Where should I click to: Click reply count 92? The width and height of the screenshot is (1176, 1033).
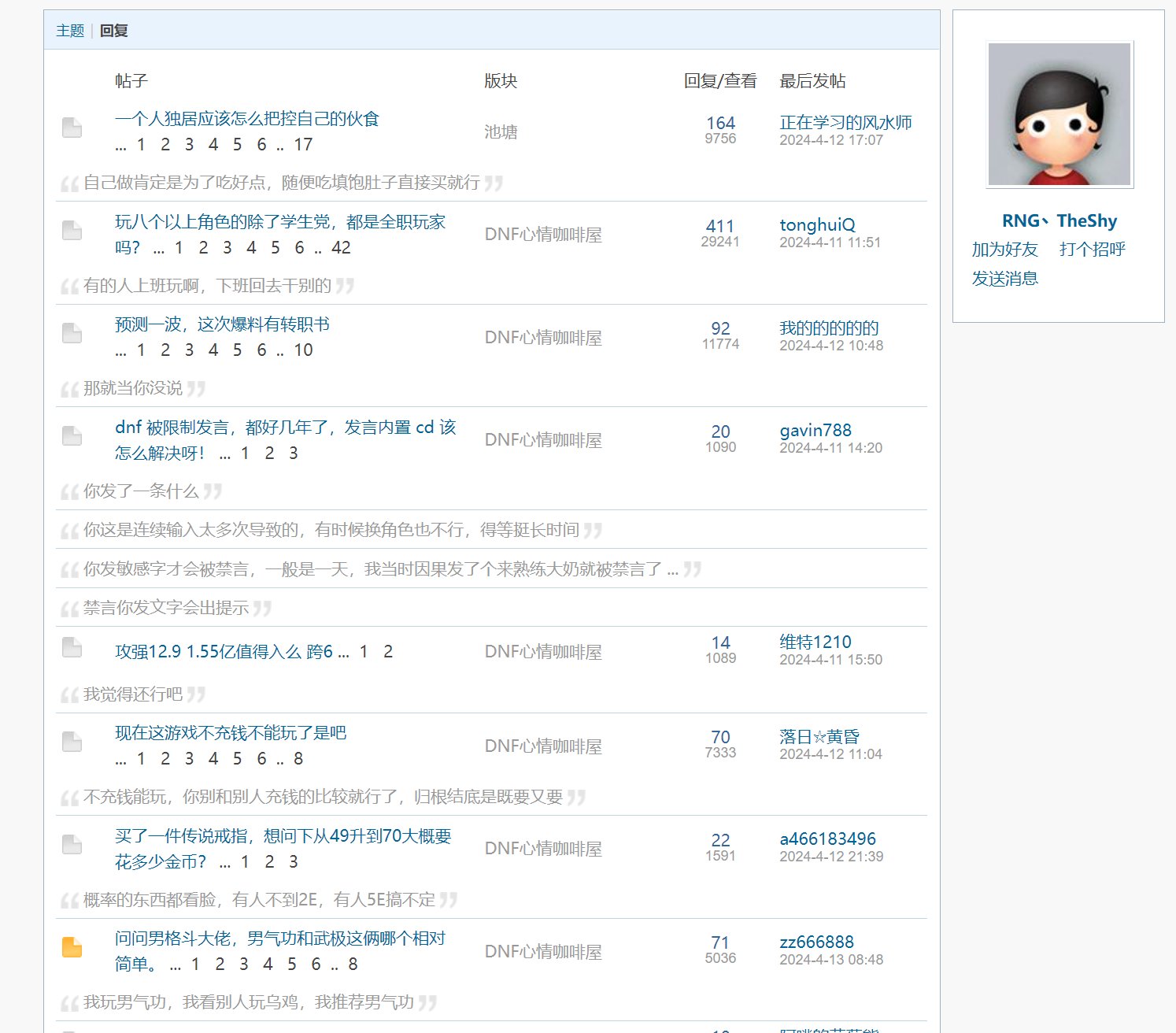click(720, 329)
